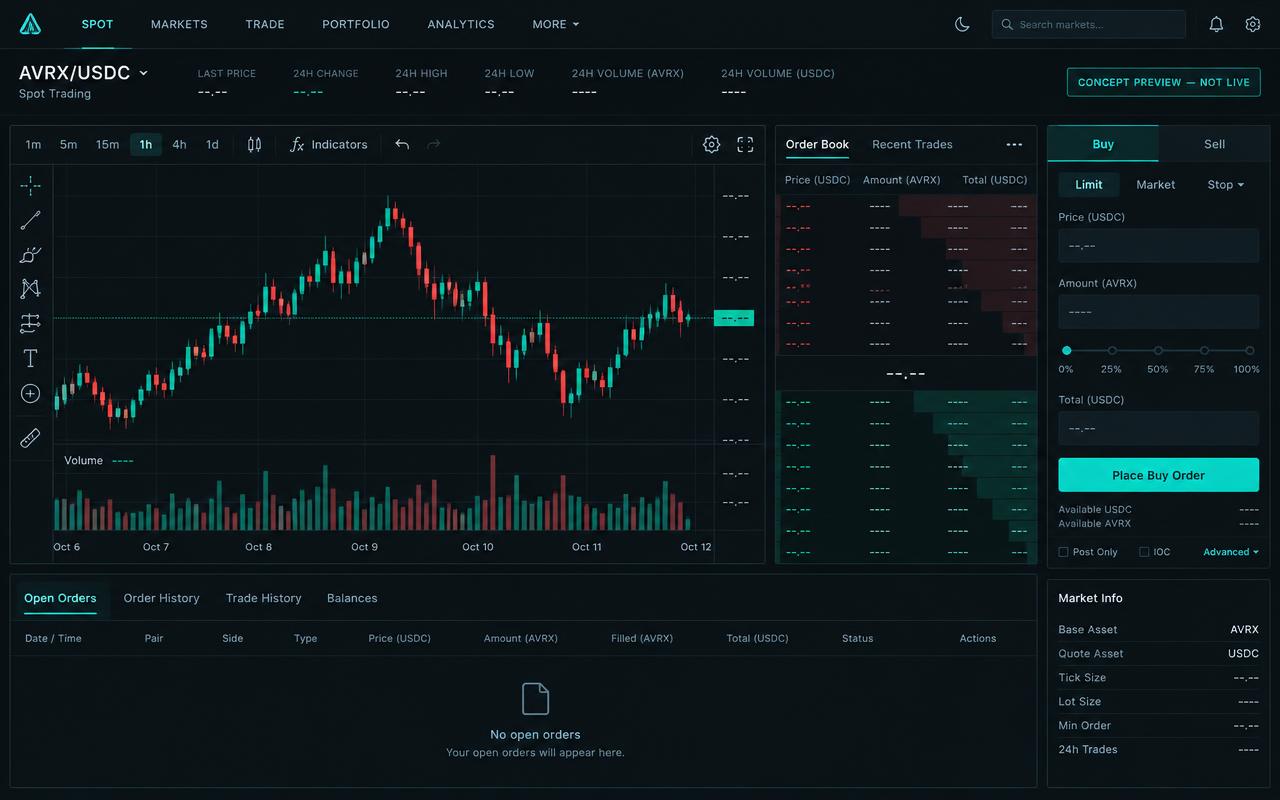Select the 1m timeframe
The height and width of the screenshot is (800, 1280).
point(33,144)
